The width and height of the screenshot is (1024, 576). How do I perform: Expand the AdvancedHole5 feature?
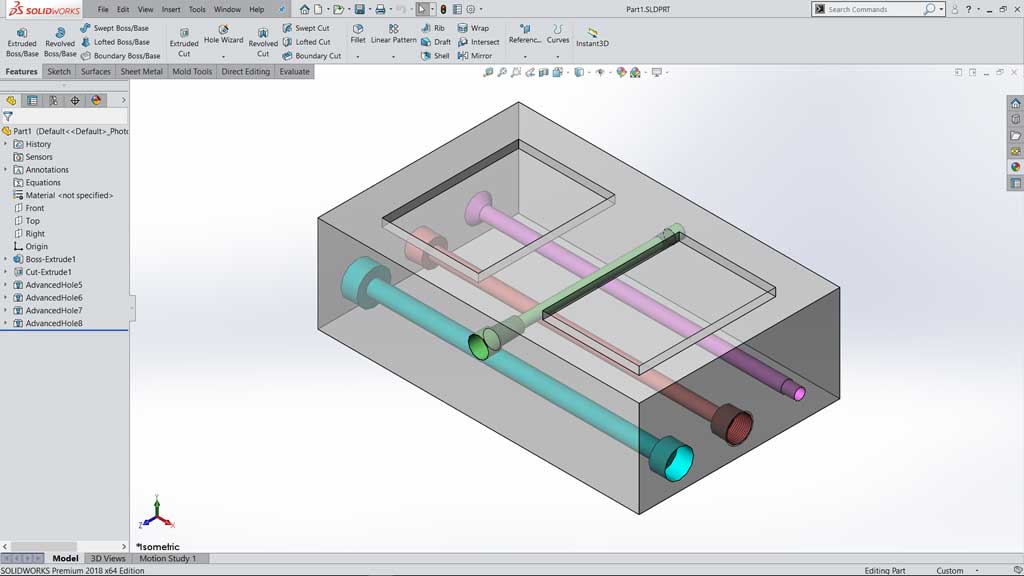(6, 285)
